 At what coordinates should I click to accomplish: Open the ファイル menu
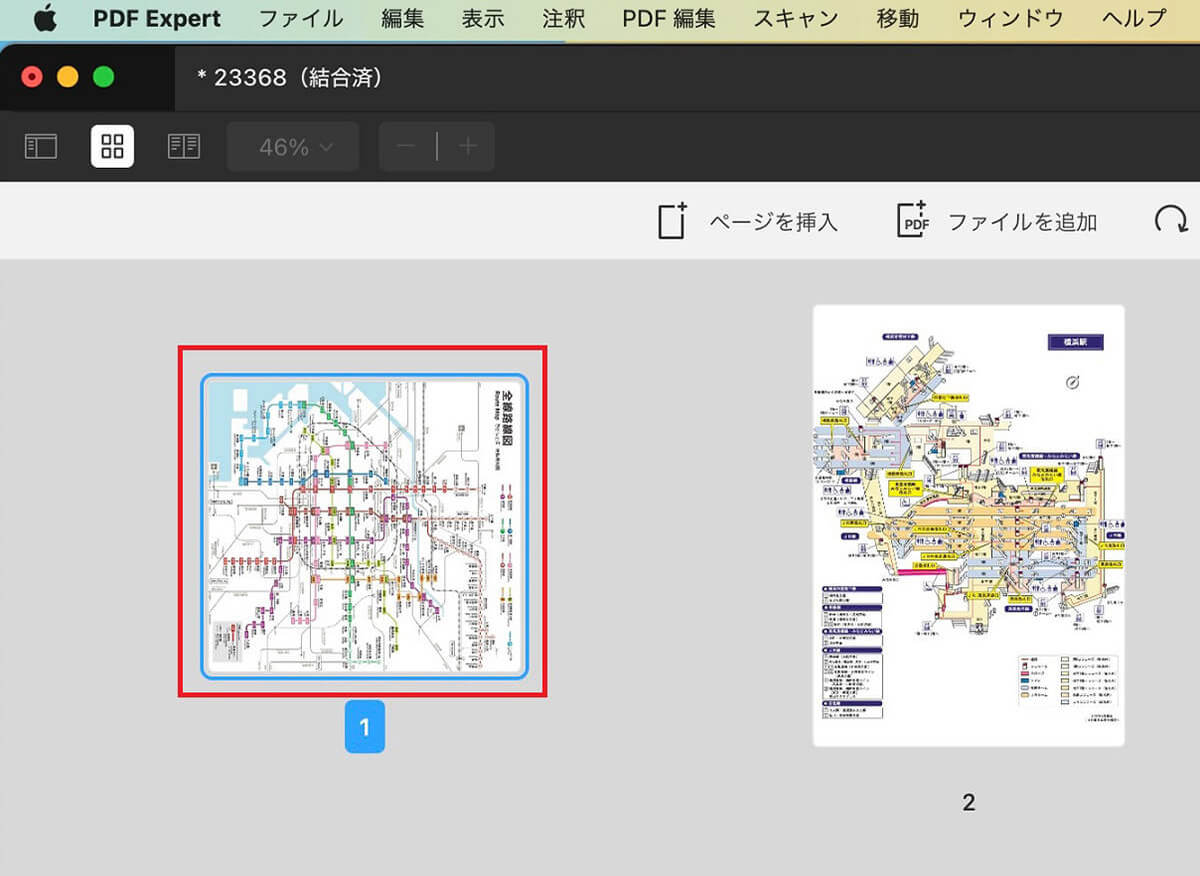point(301,18)
